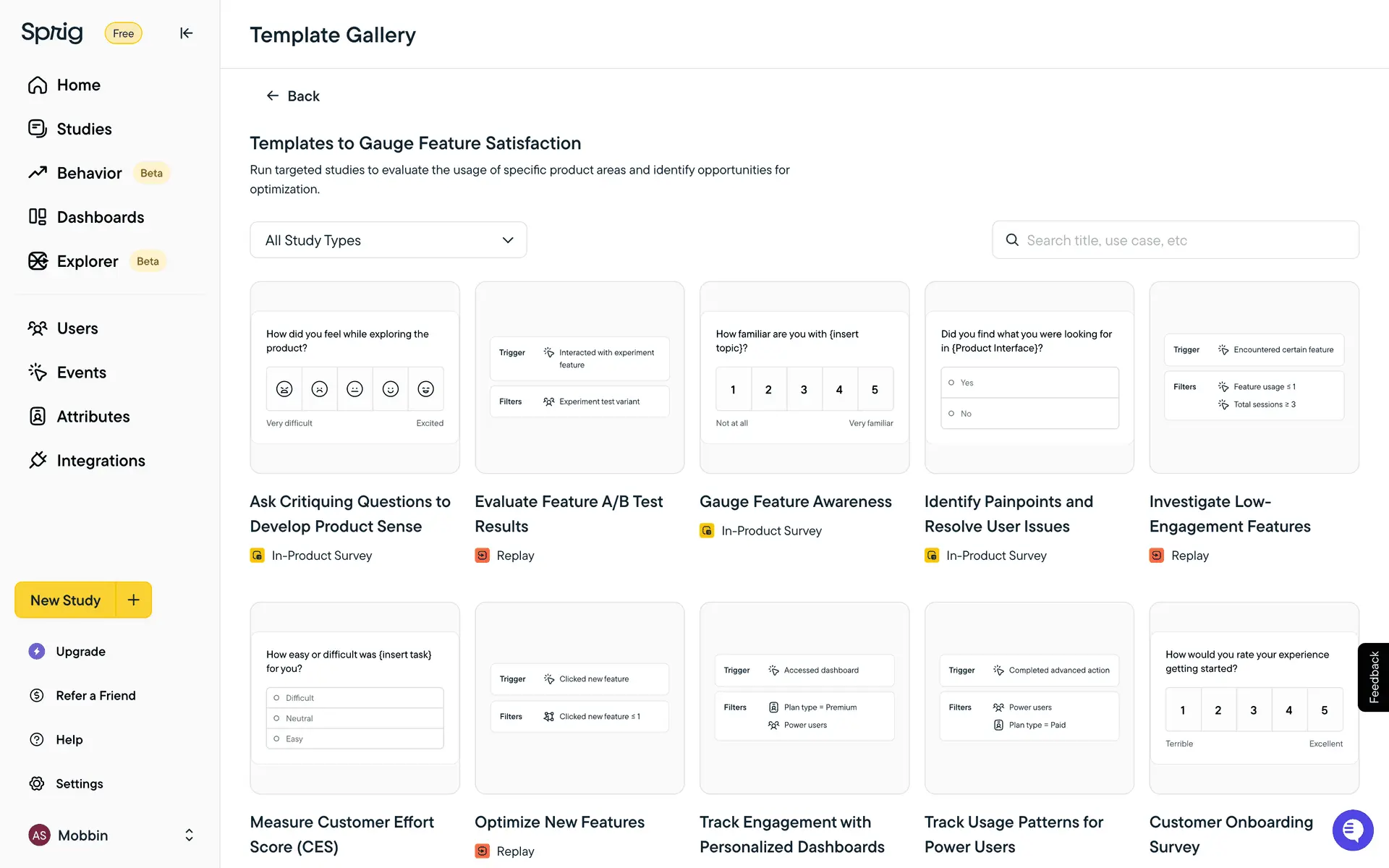Open Settings from the sidebar
1389x868 pixels.
coord(79,784)
